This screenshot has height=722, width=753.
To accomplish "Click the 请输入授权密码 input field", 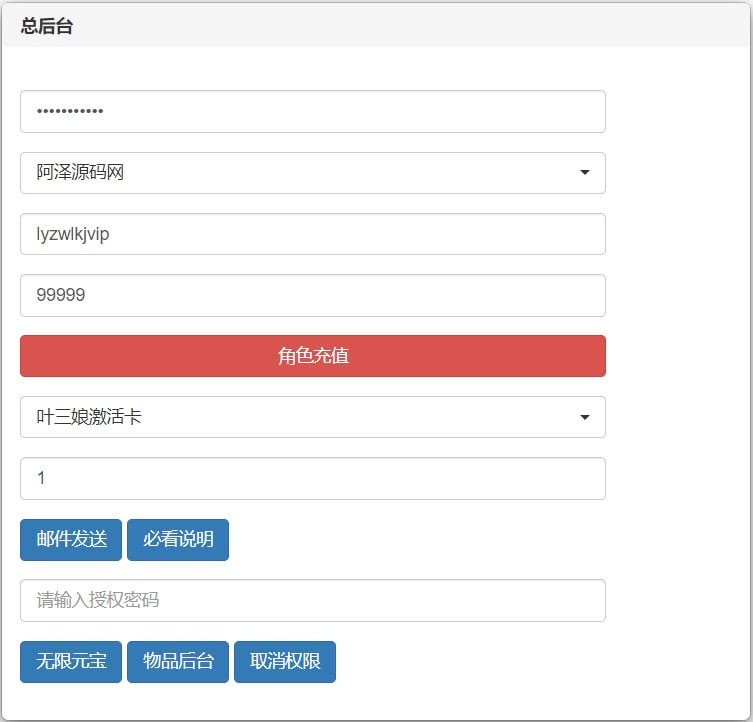I will (312, 600).
